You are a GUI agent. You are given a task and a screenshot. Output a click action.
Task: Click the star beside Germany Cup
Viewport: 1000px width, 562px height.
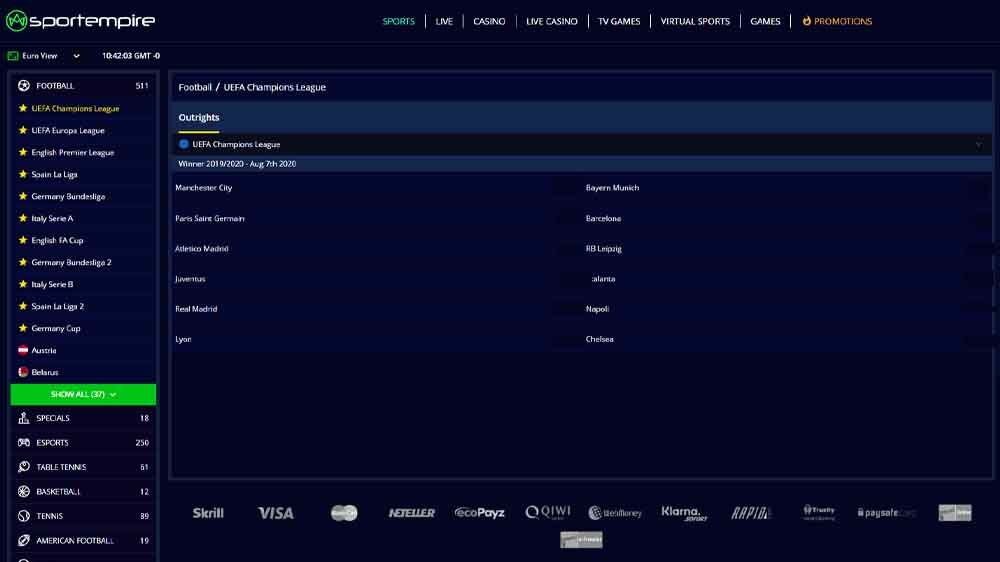pos(23,329)
